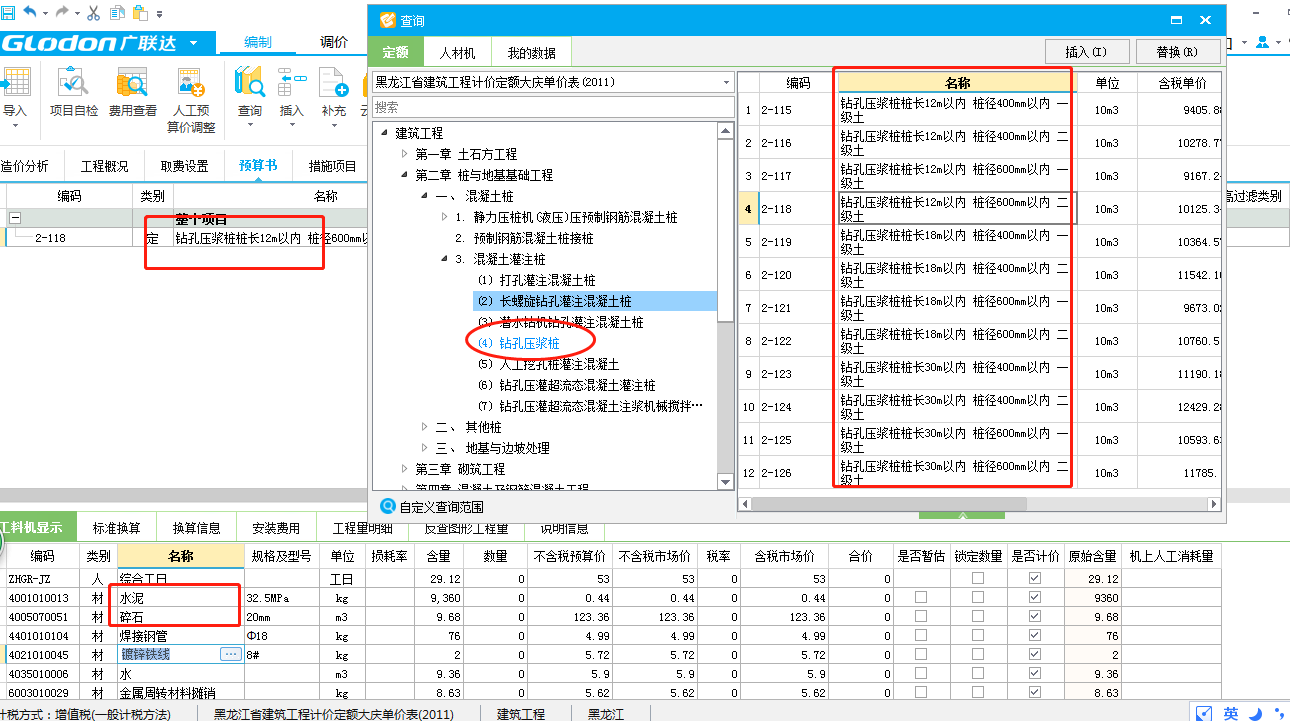The width and height of the screenshot is (1290, 721).
Task: Select quota row with code 2-120
Action: (980, 274)
